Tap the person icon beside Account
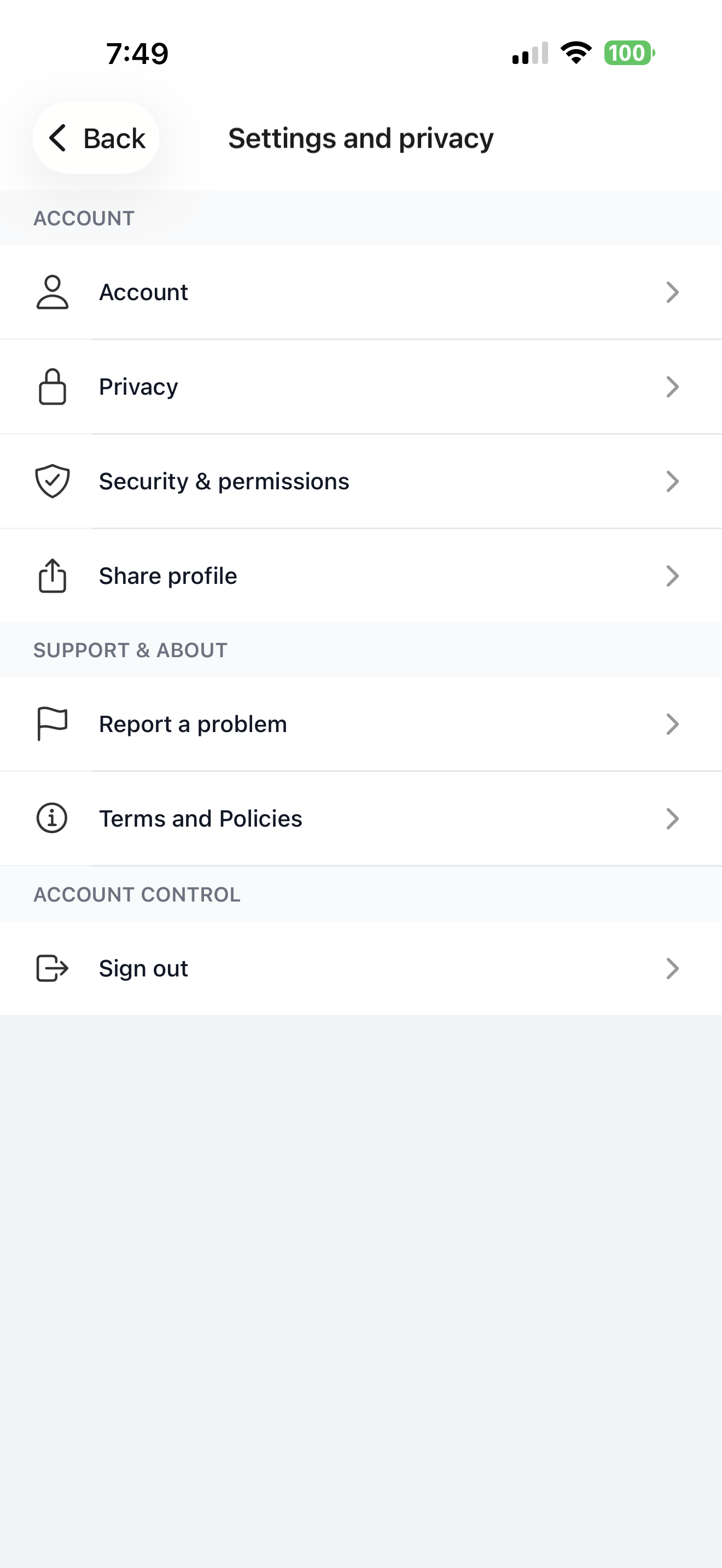Screen dimensions: 722x1568 tap(53, 292)
